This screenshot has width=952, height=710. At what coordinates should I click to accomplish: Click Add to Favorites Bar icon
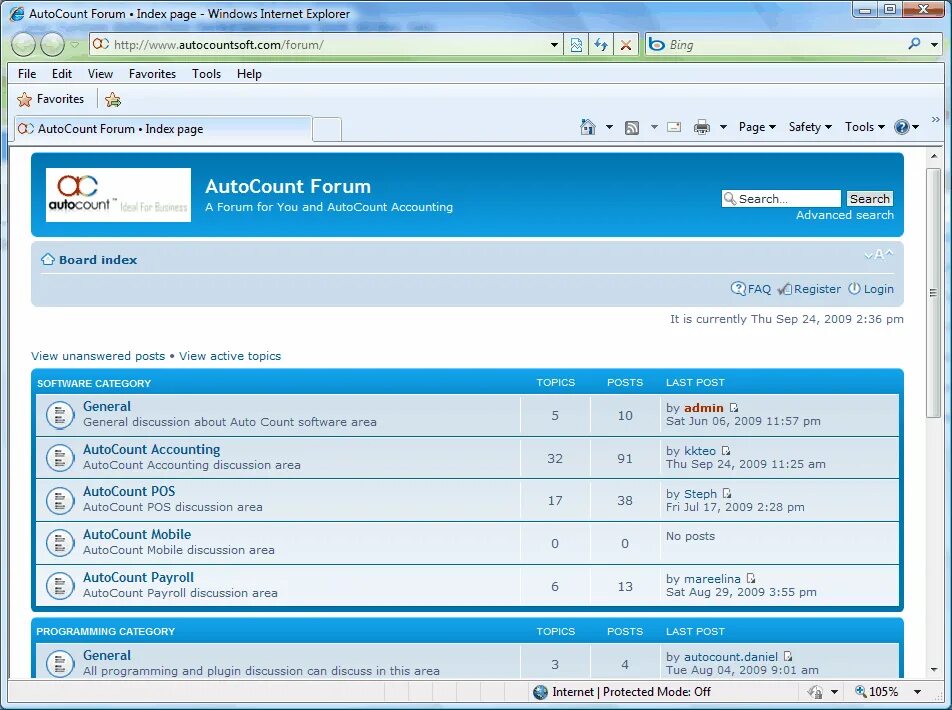click(113, 100)
